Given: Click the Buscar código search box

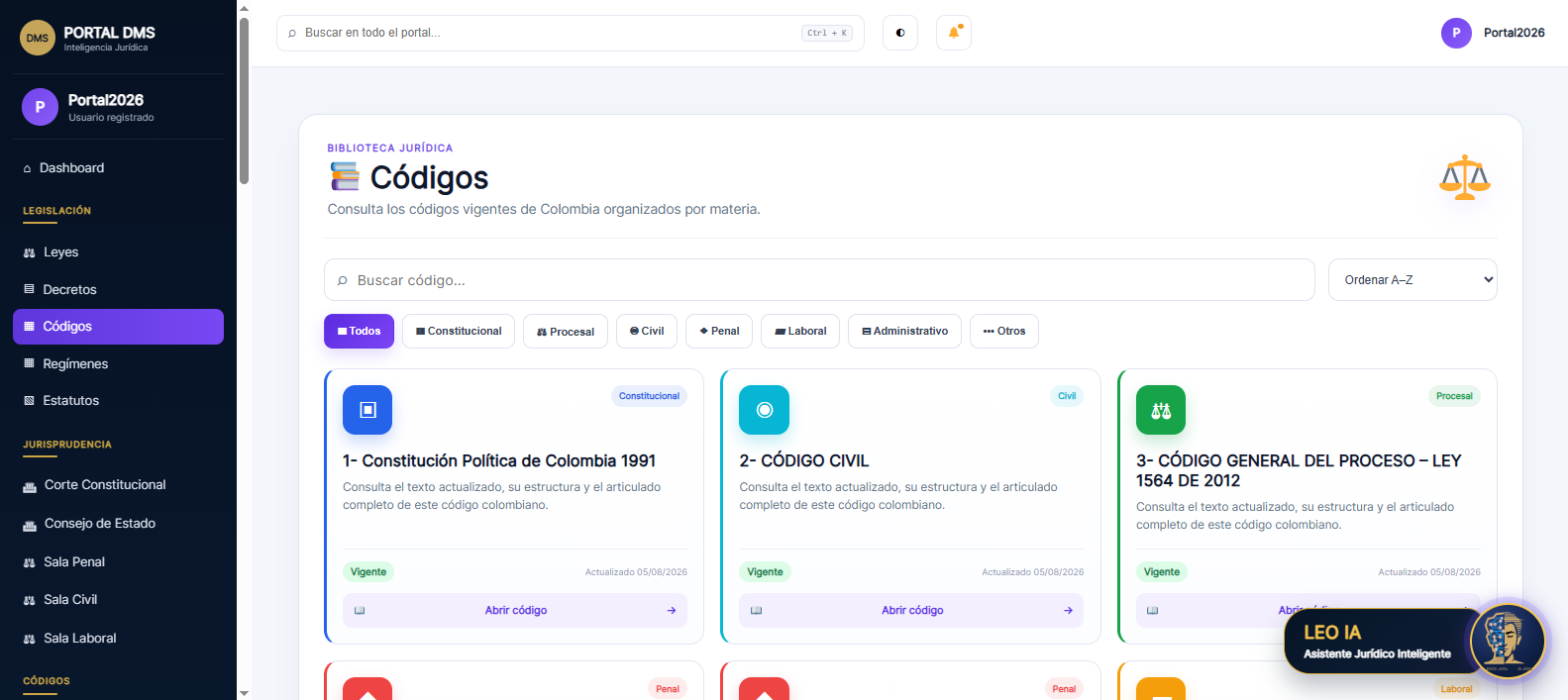Looking at the screenshot, I should pyautogui.click(x=819, y=280).
